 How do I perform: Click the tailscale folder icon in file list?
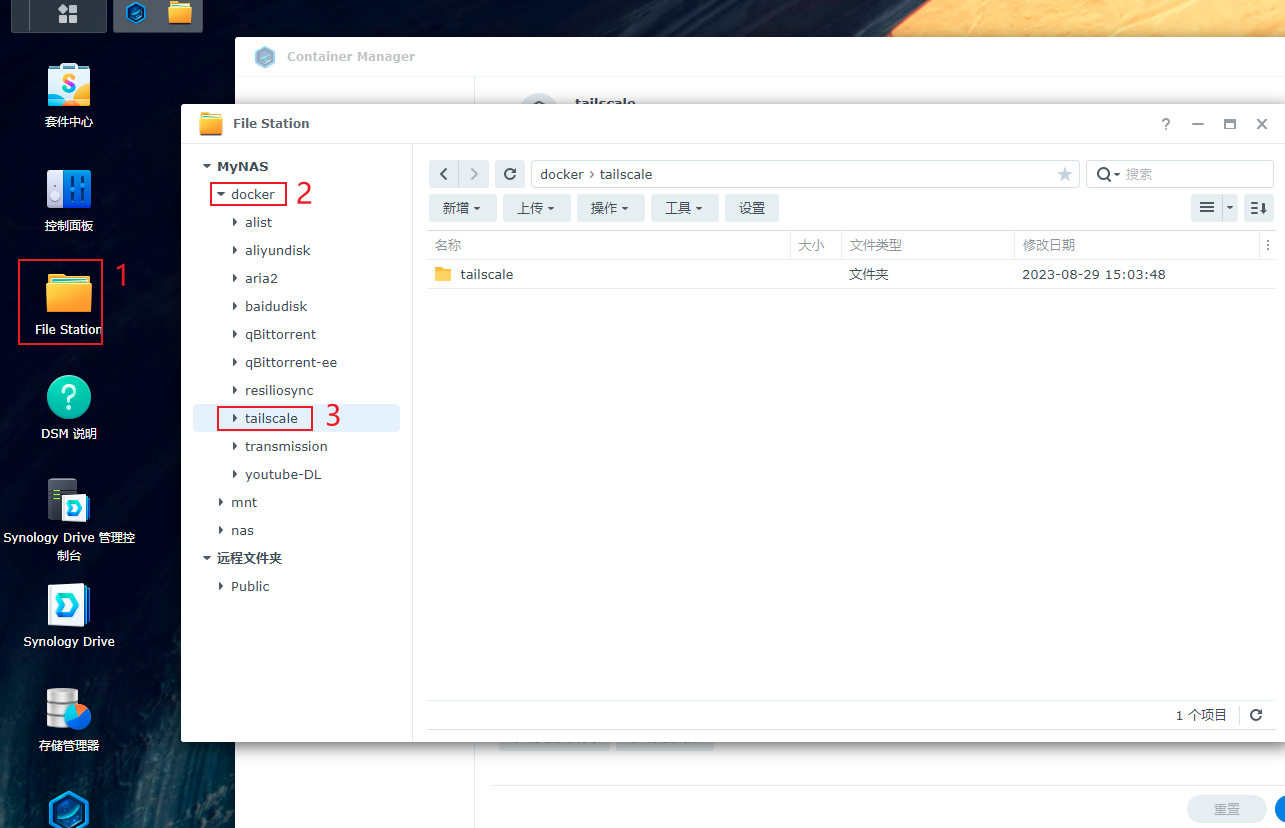[x=443, y=274]
